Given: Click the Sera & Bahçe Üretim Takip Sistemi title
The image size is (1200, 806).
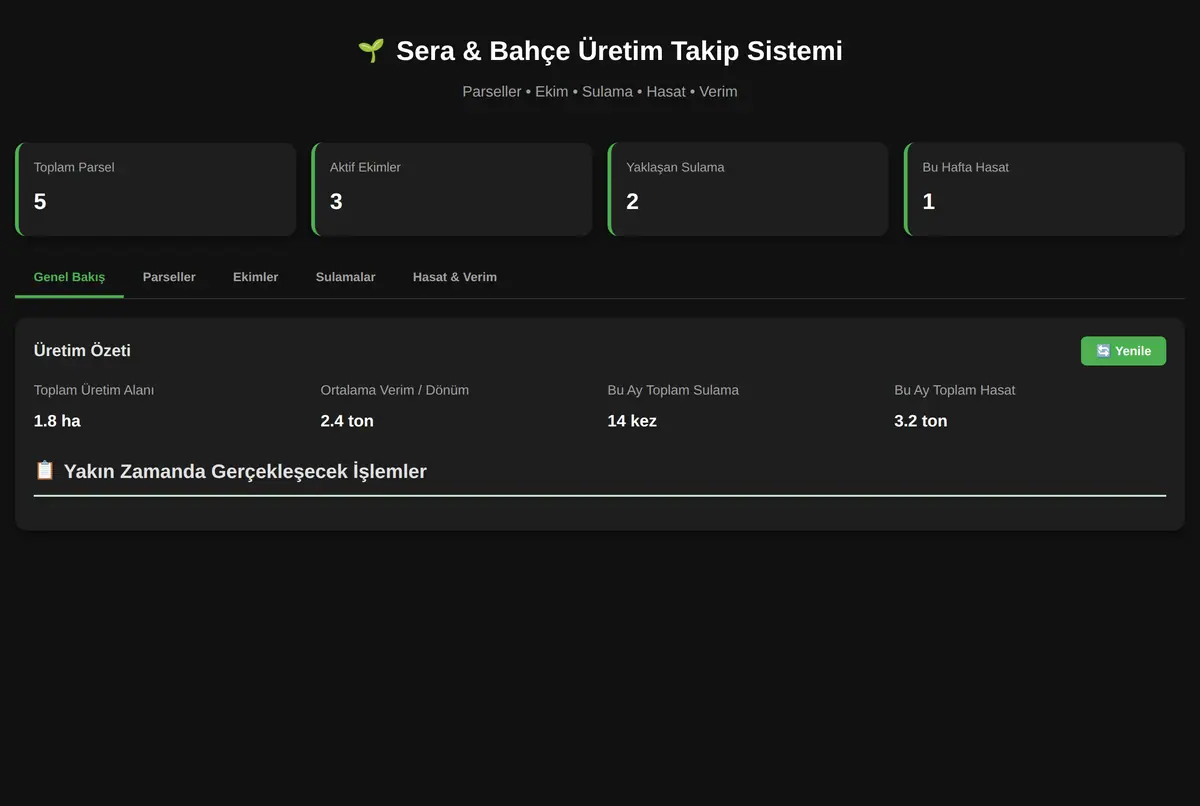Looking at the screenshot, I should (x=619, y=51).
